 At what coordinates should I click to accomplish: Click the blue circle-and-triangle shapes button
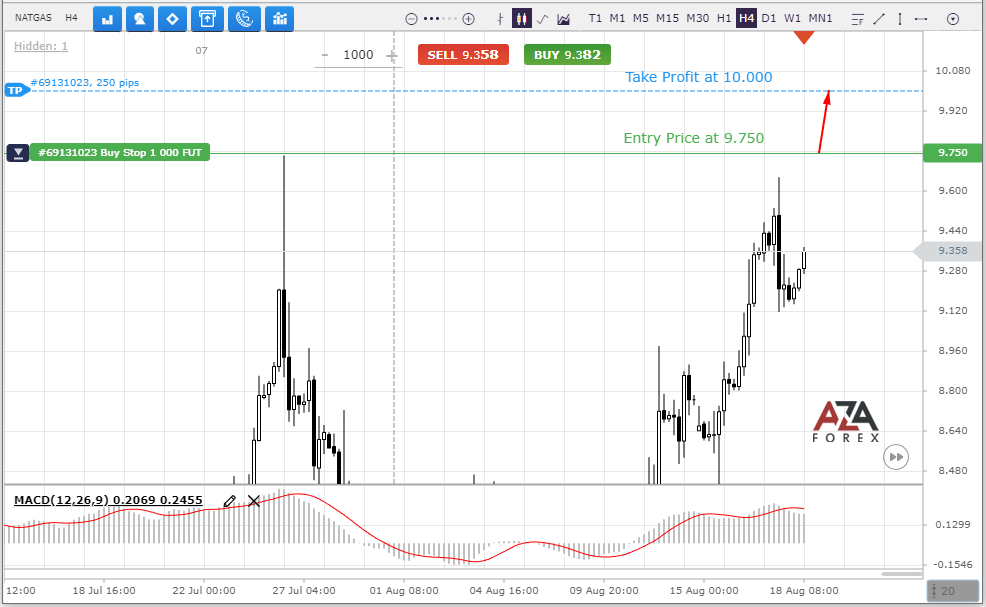[140, 19]
